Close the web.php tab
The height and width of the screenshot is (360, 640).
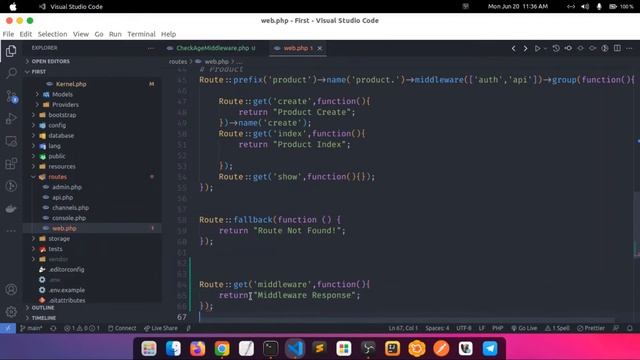coord(320,48)
